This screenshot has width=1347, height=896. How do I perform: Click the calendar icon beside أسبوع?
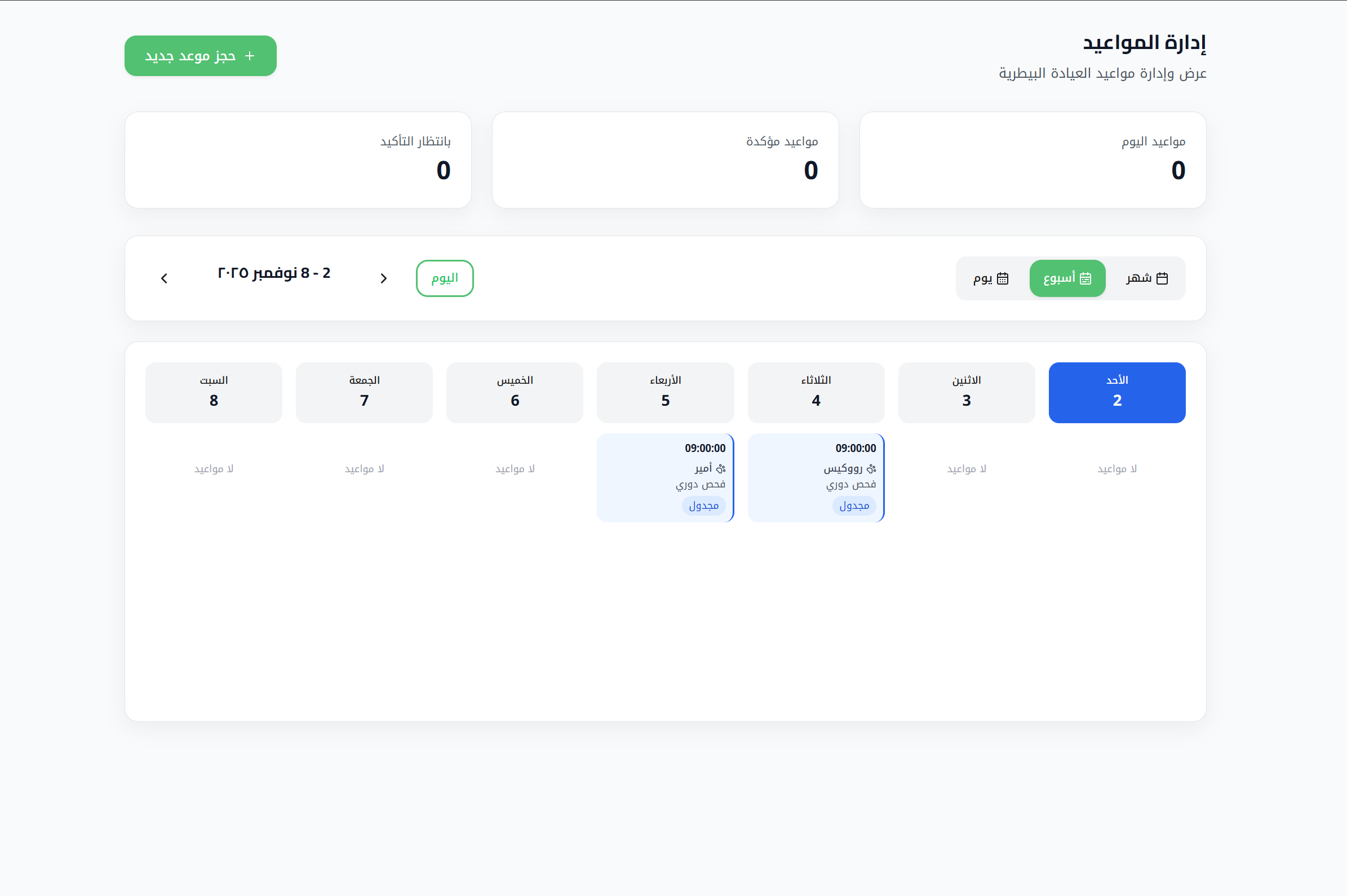click(1085, 278)
